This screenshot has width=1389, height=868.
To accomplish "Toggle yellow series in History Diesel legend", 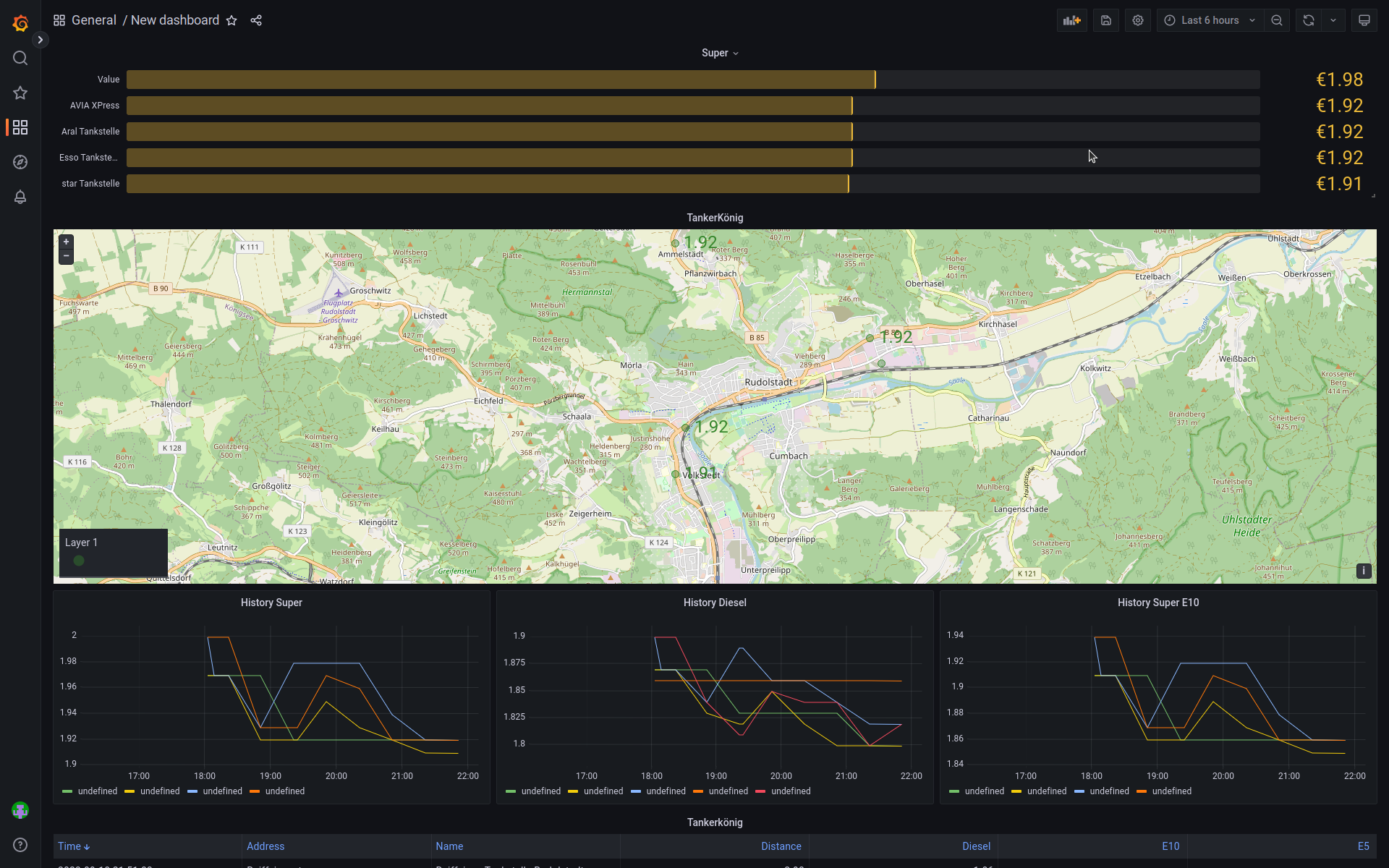I will (596, 791).
